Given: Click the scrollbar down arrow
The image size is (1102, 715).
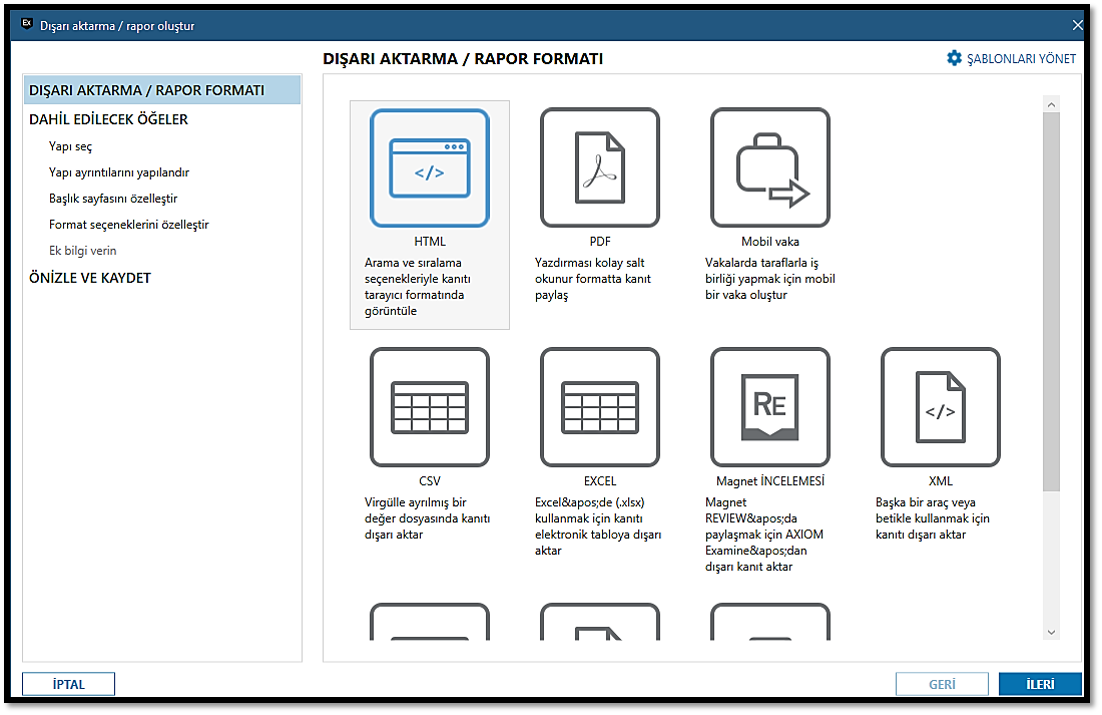Looking at the screenshot, I should pos(1050,632).
